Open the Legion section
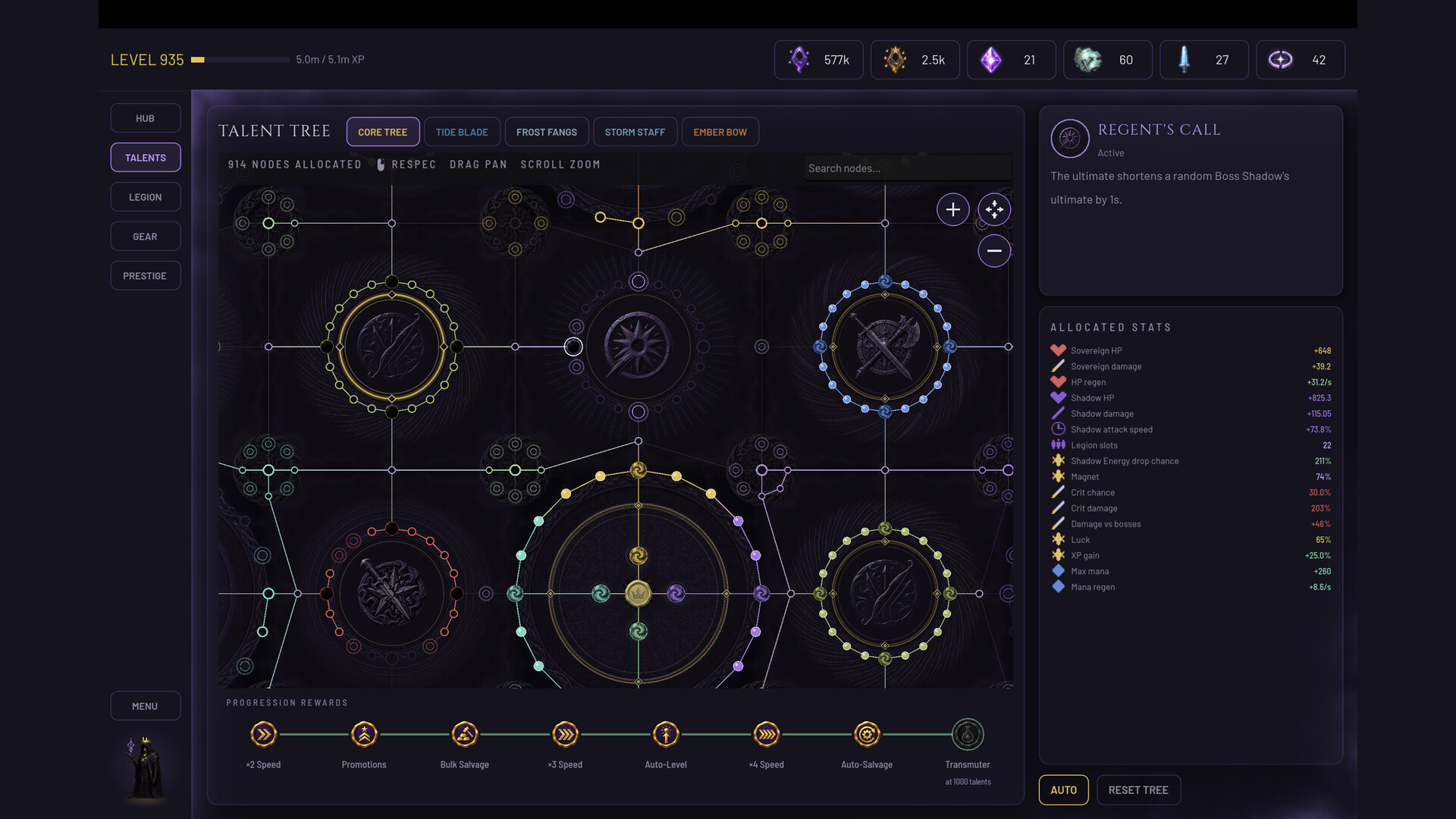 [x=146, y=197]
